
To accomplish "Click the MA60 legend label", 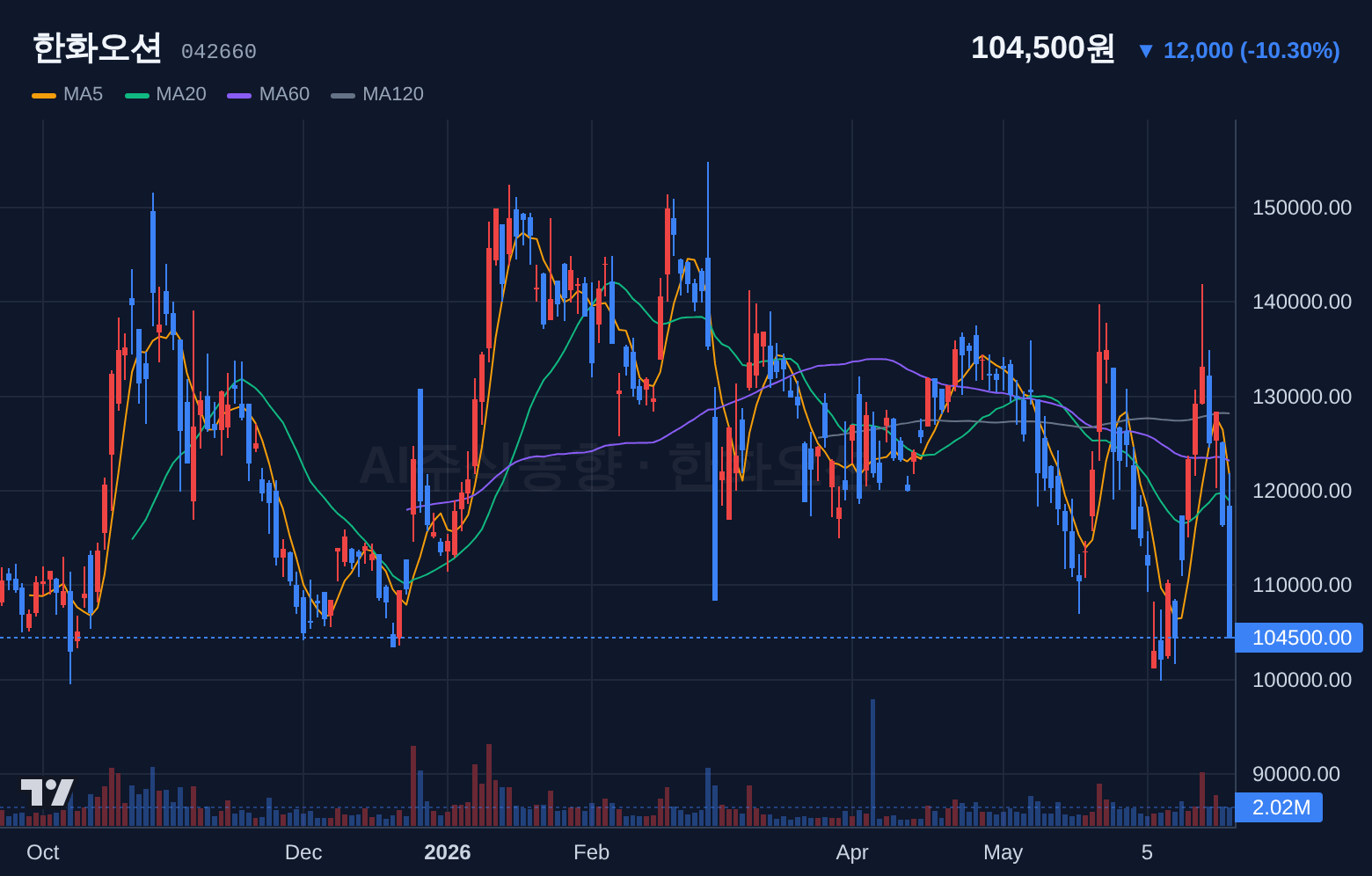I will coord(284,94).
